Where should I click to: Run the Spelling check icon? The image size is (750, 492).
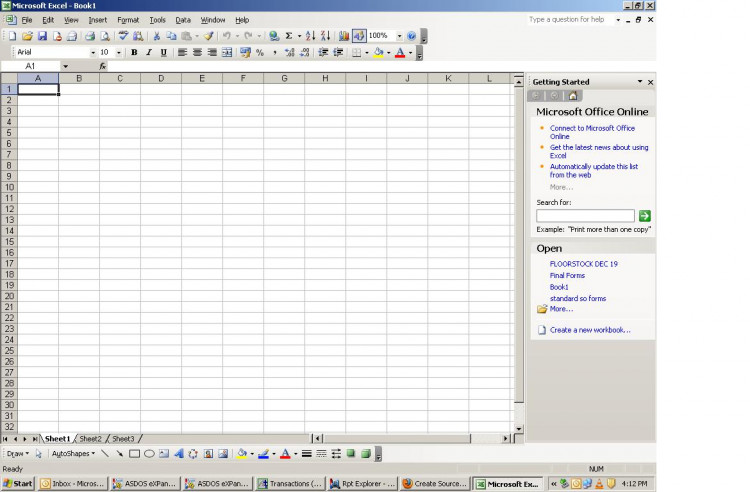click(x=123, y=36)
